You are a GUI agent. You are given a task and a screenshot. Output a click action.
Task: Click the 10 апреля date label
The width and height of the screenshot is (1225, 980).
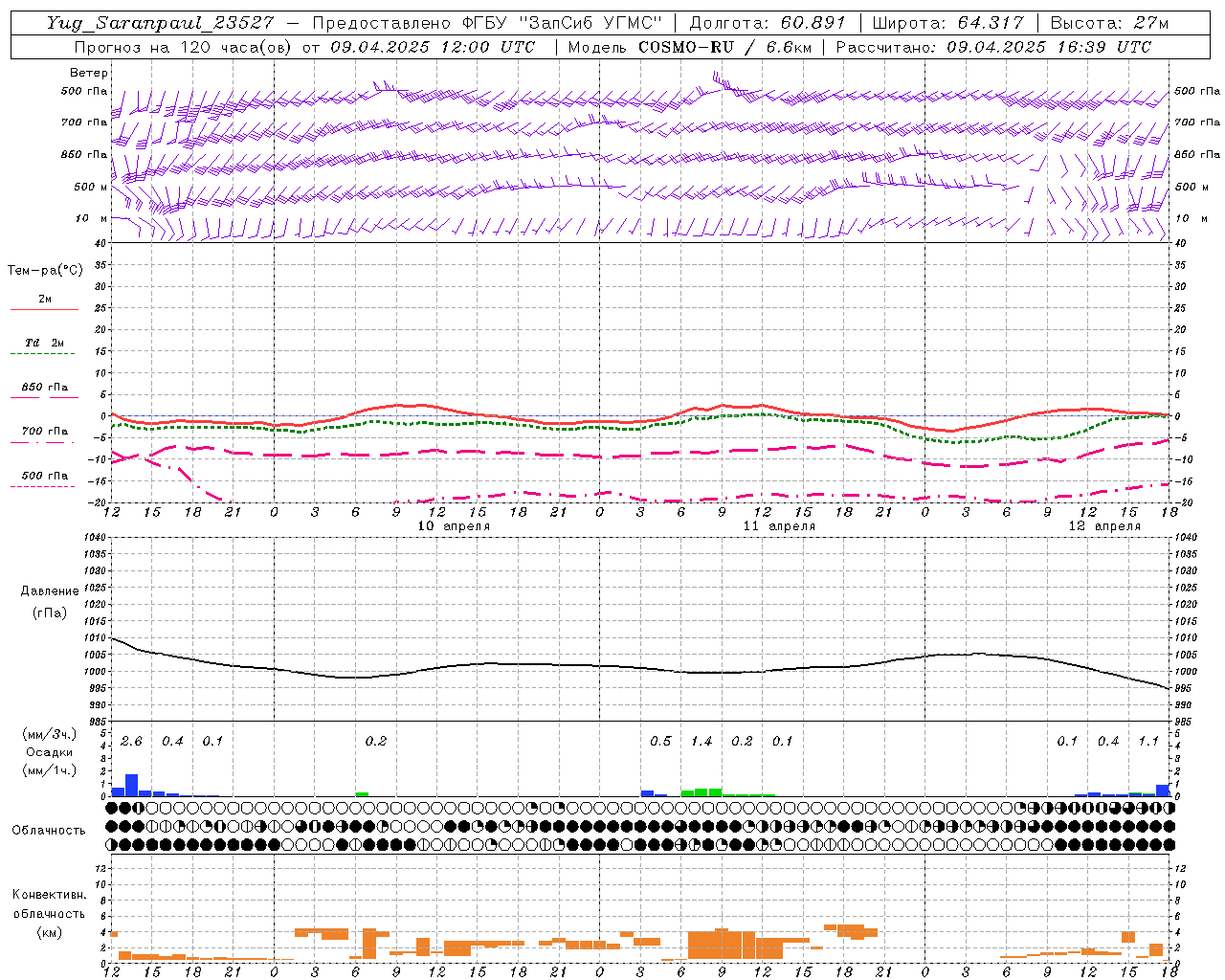[x=455, y=526]
